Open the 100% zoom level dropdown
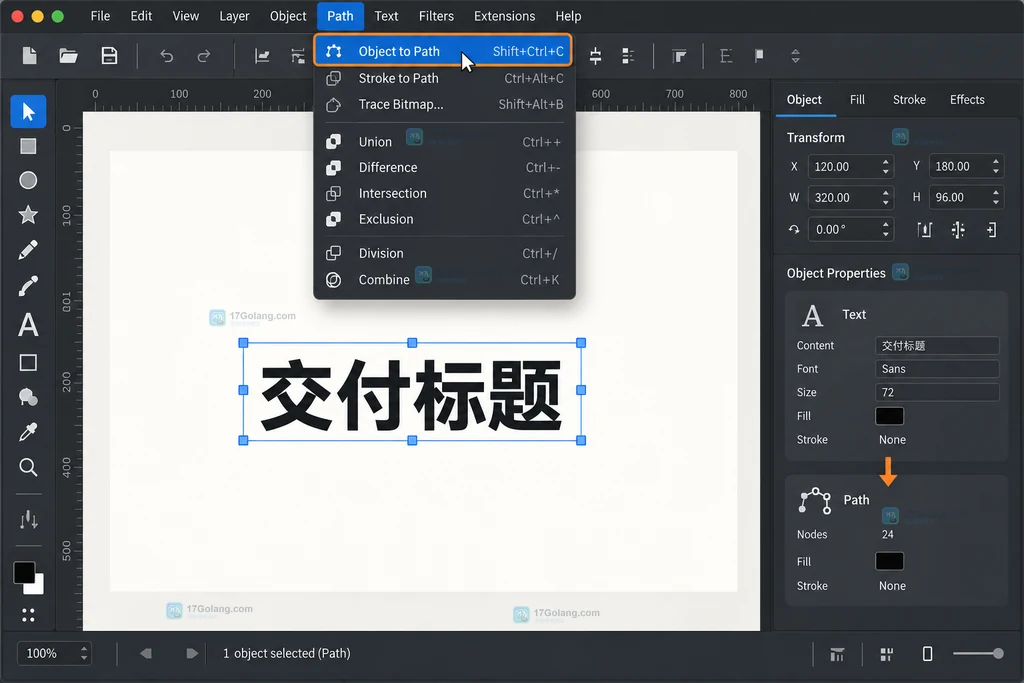The image size is (1024, 683). coord(54,654)
